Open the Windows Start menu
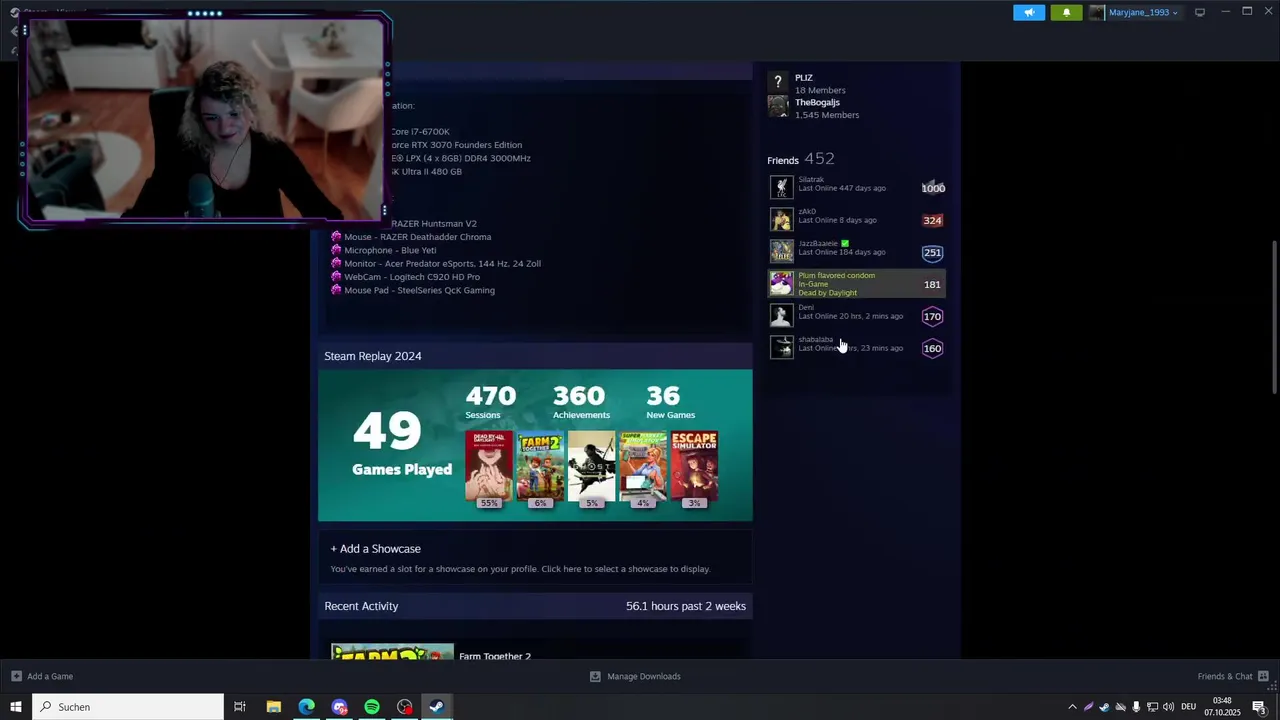This screenshot has width=1280, height=720. coord(16,707)
